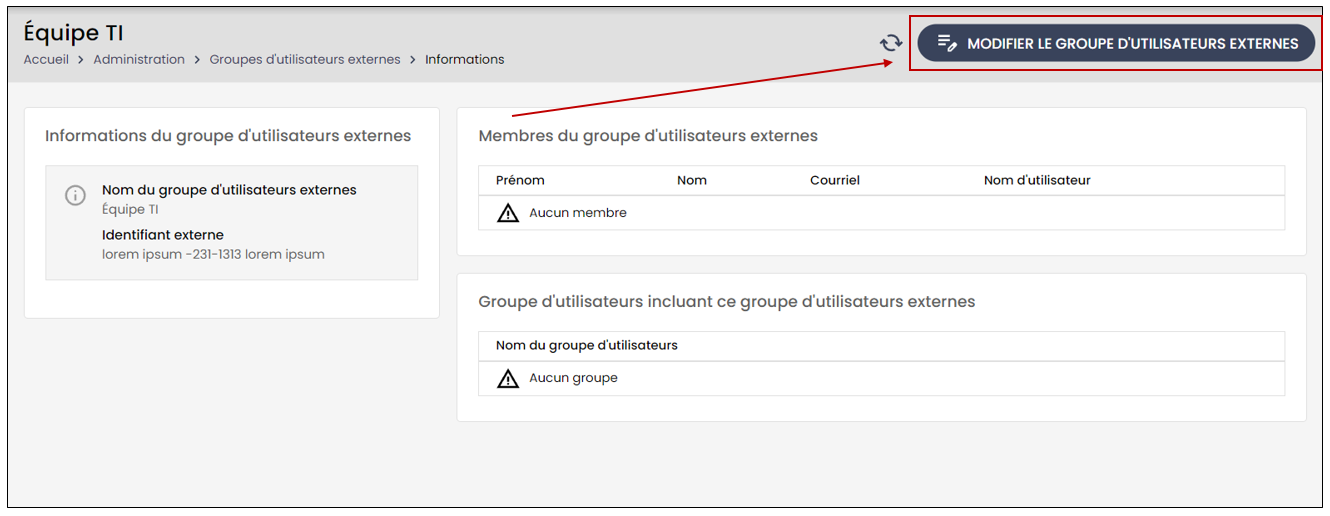Image resolution: width=1330 pixels, height=516 pixels.
Task: Select the Identifiant externe value text
Action: coord(213,254)
